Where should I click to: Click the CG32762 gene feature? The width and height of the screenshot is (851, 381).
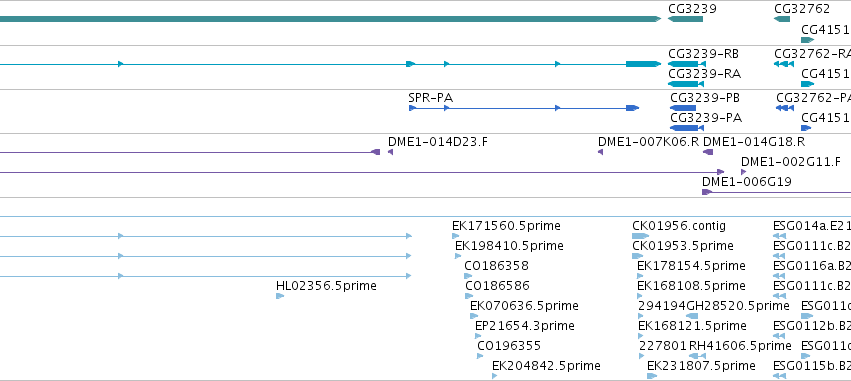[x=782, y=19]
